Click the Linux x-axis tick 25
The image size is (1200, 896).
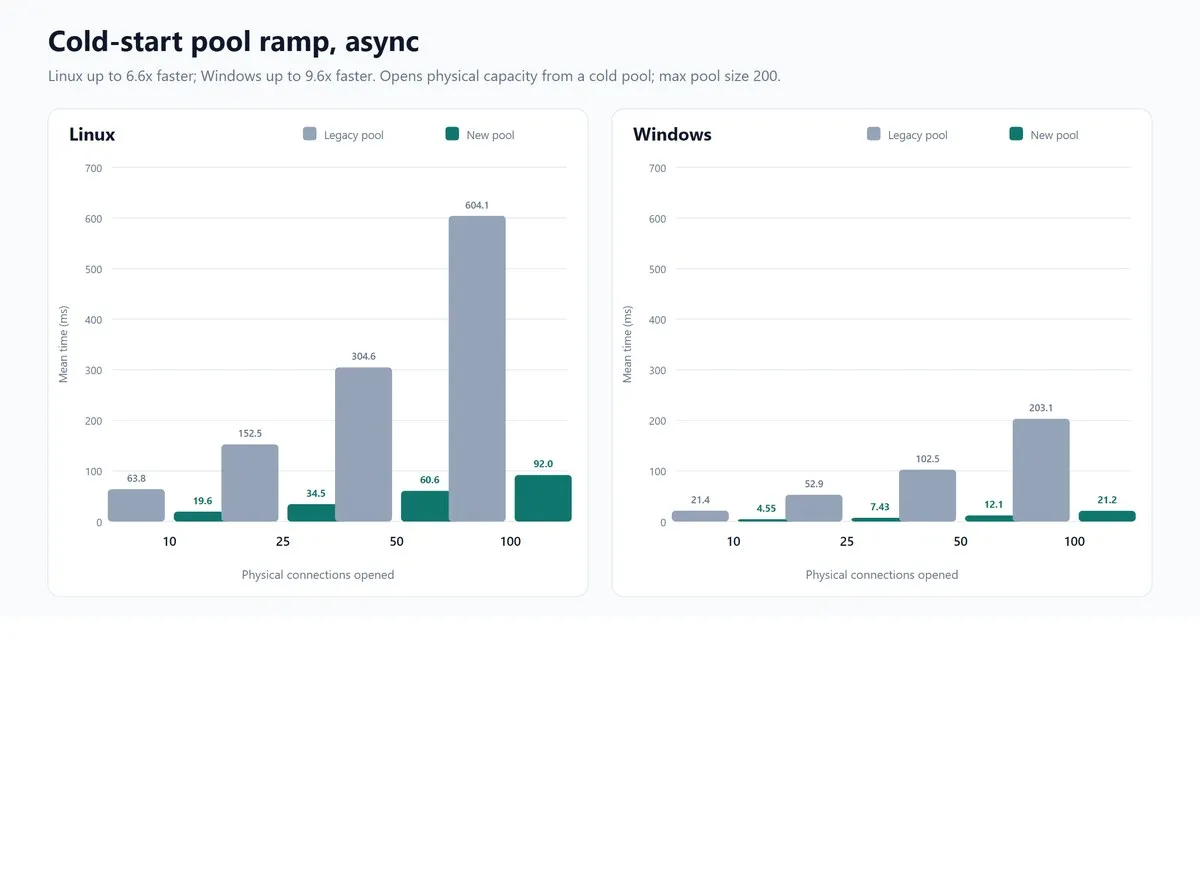pyautogui.click(x=283, y=541)
